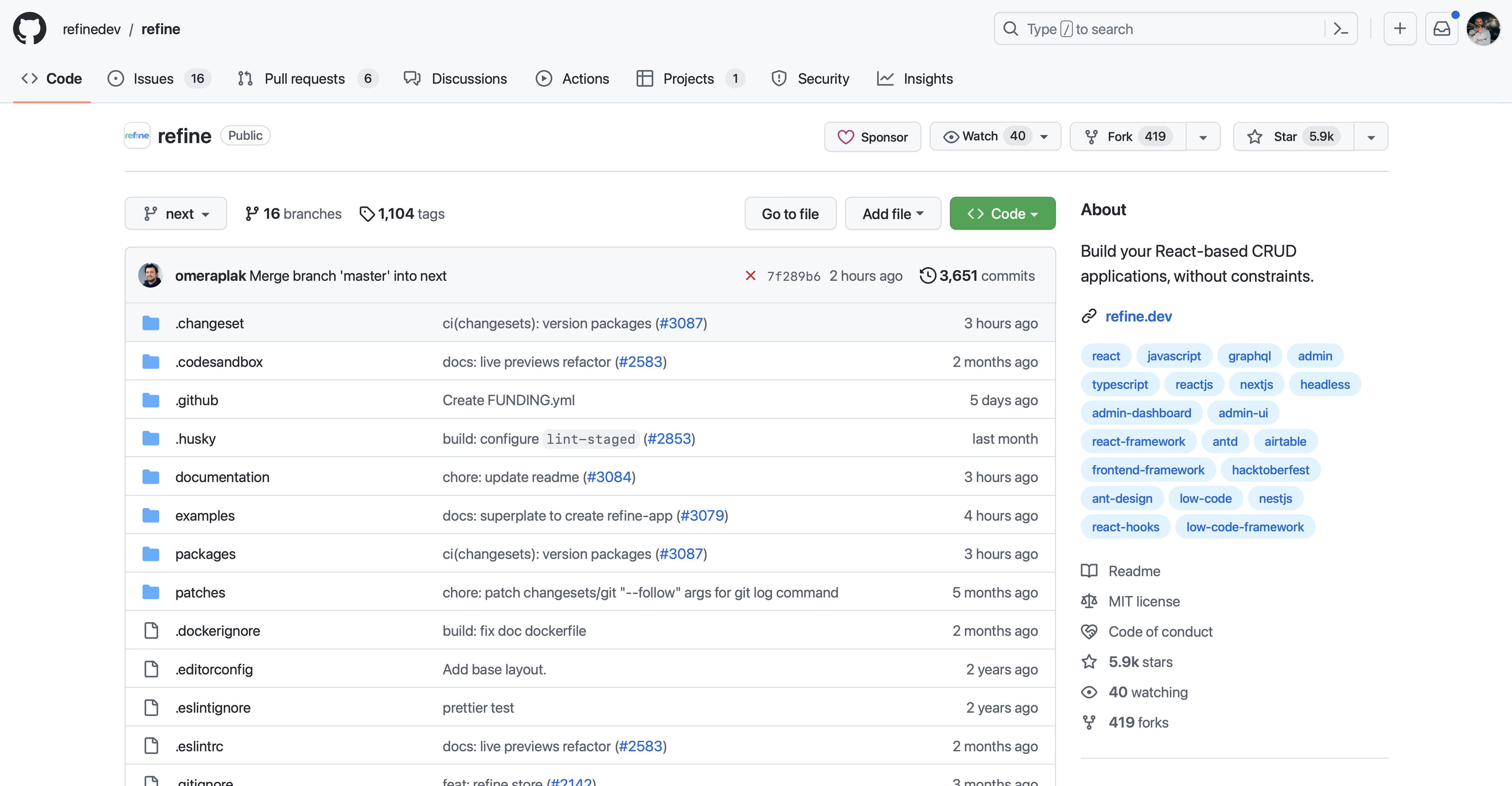Click the GitHub logo home icon

click(x=30, y=28)
